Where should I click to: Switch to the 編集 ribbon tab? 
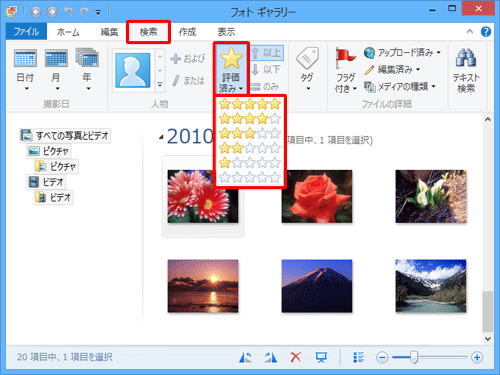(109, 32)
